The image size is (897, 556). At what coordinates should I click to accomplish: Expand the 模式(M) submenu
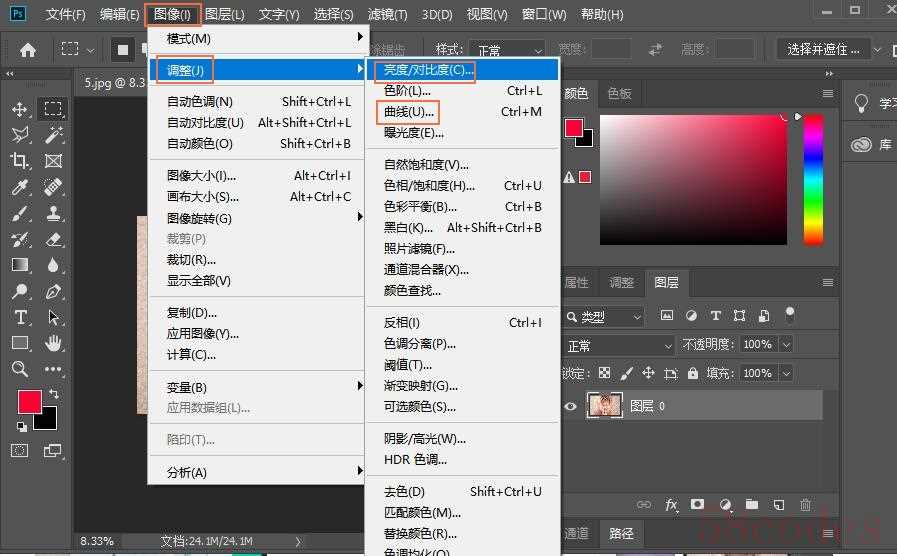(x=257, y=38)
